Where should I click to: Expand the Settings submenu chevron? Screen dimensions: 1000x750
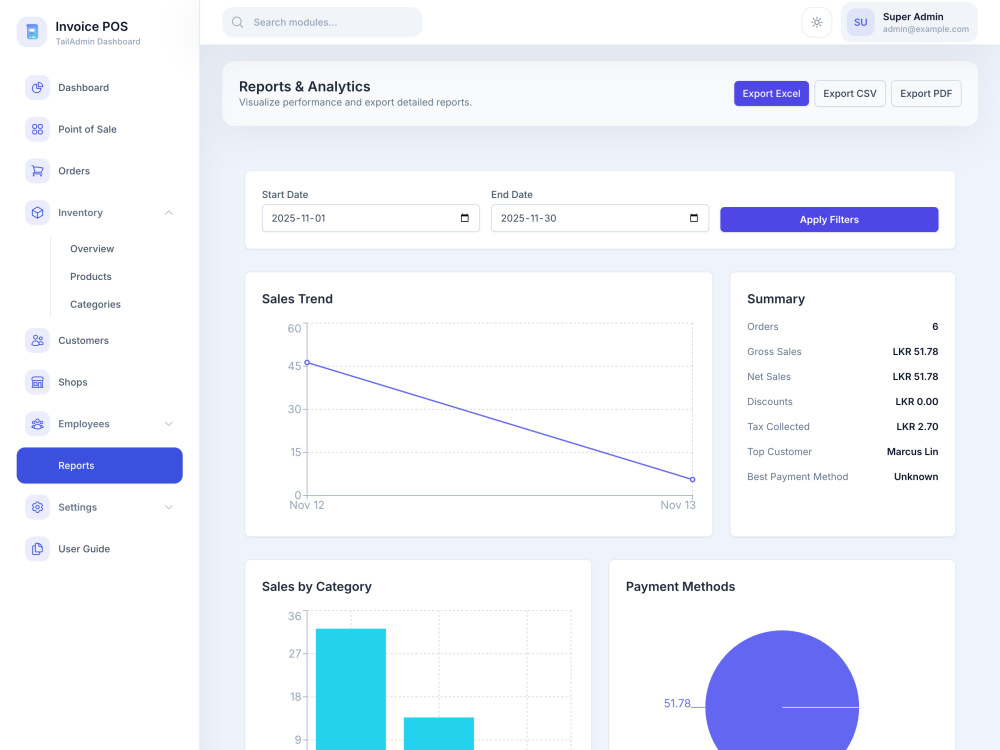(168, 508)
